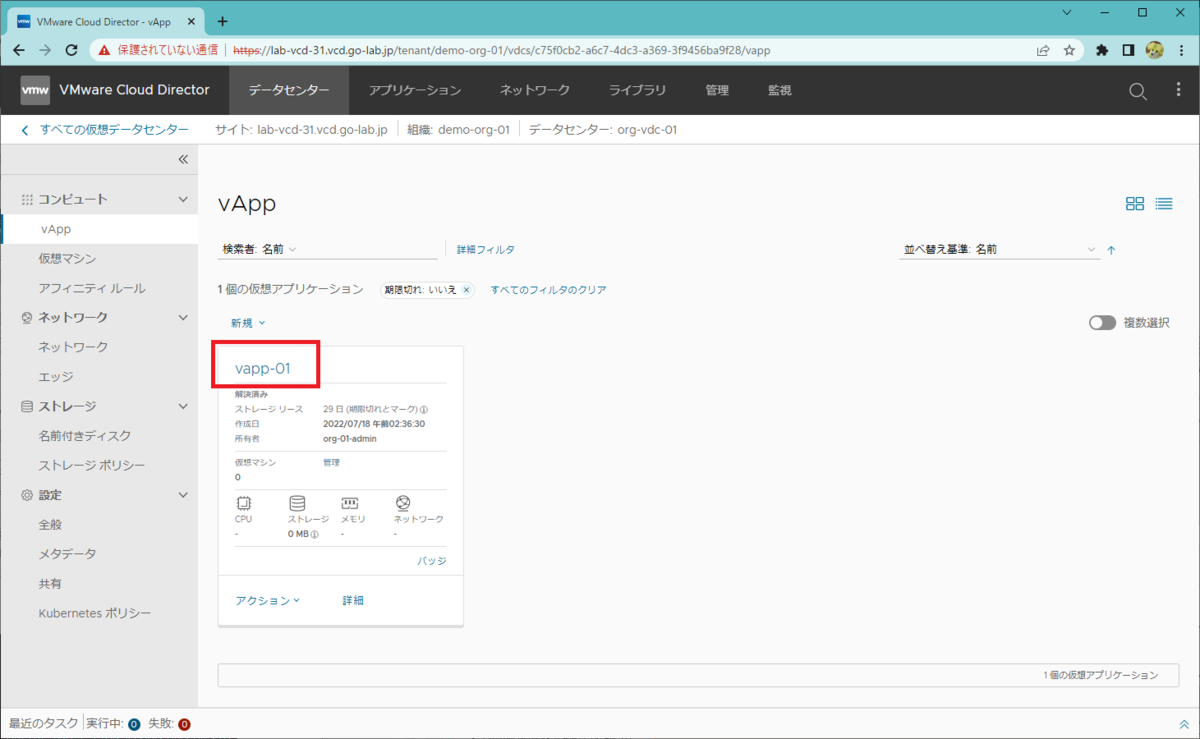Screen dimensions: 1200x739
Task: Collapse the ネットワーク sidebar section
Action: pos(183,317)
